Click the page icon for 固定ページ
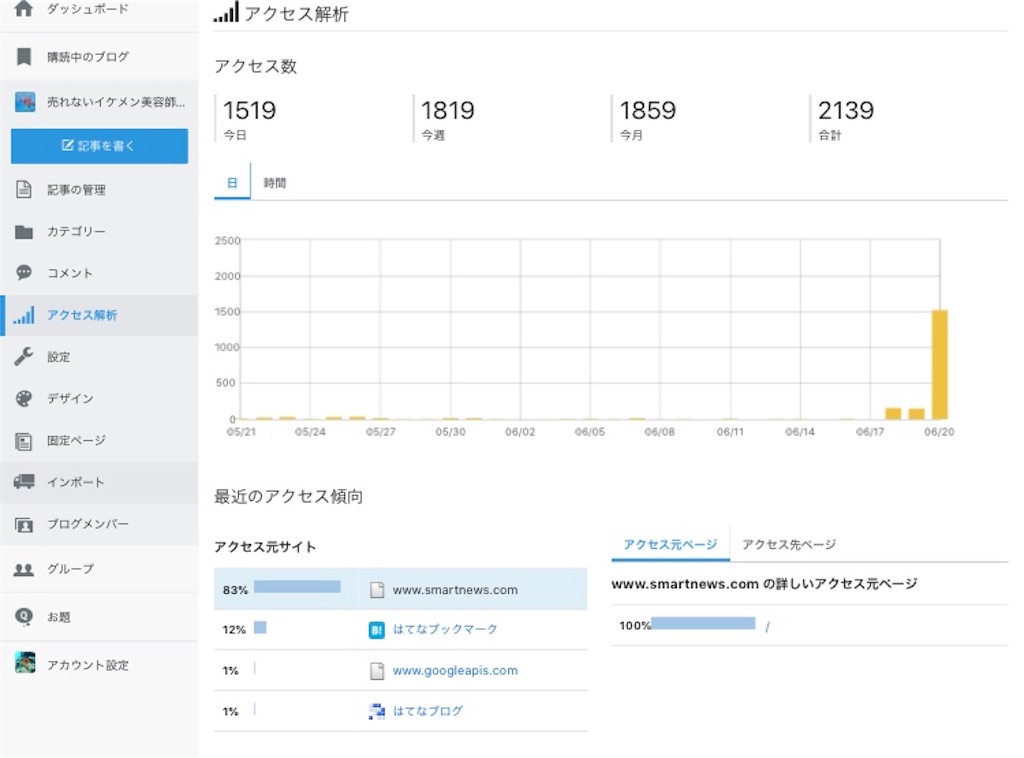The width and height of the screenshot is (1024, 758). [24, 441]
